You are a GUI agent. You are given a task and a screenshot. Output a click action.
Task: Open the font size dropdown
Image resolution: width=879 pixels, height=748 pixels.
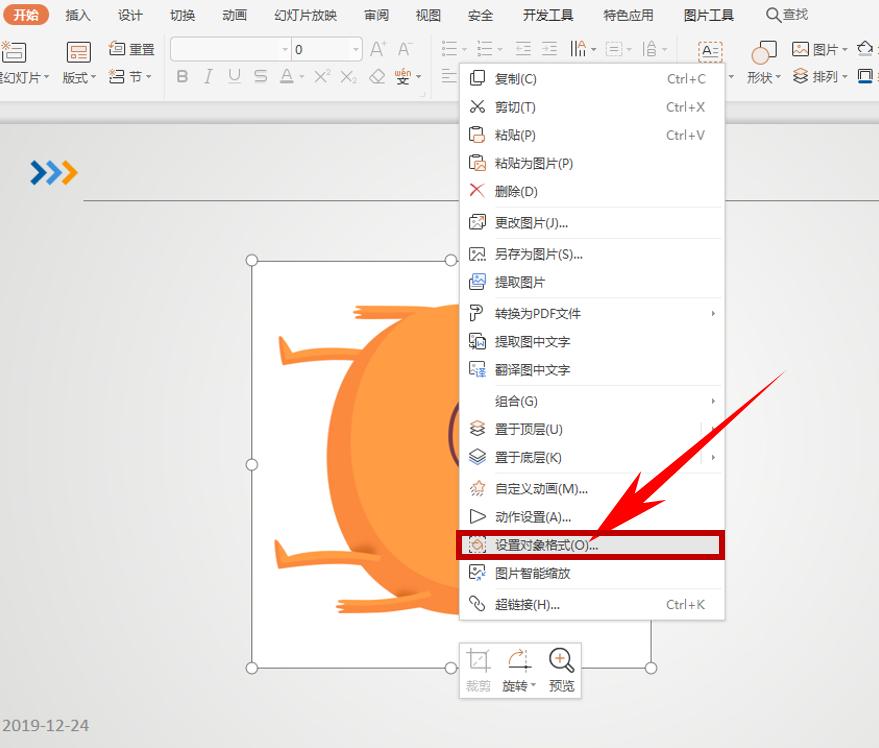356,47
